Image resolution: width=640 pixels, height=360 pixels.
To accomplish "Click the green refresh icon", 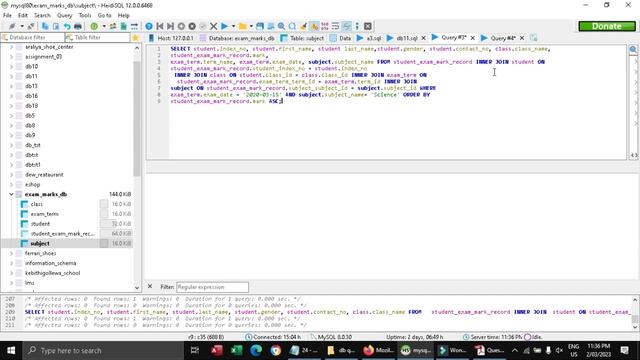I will tap(94, 26).
